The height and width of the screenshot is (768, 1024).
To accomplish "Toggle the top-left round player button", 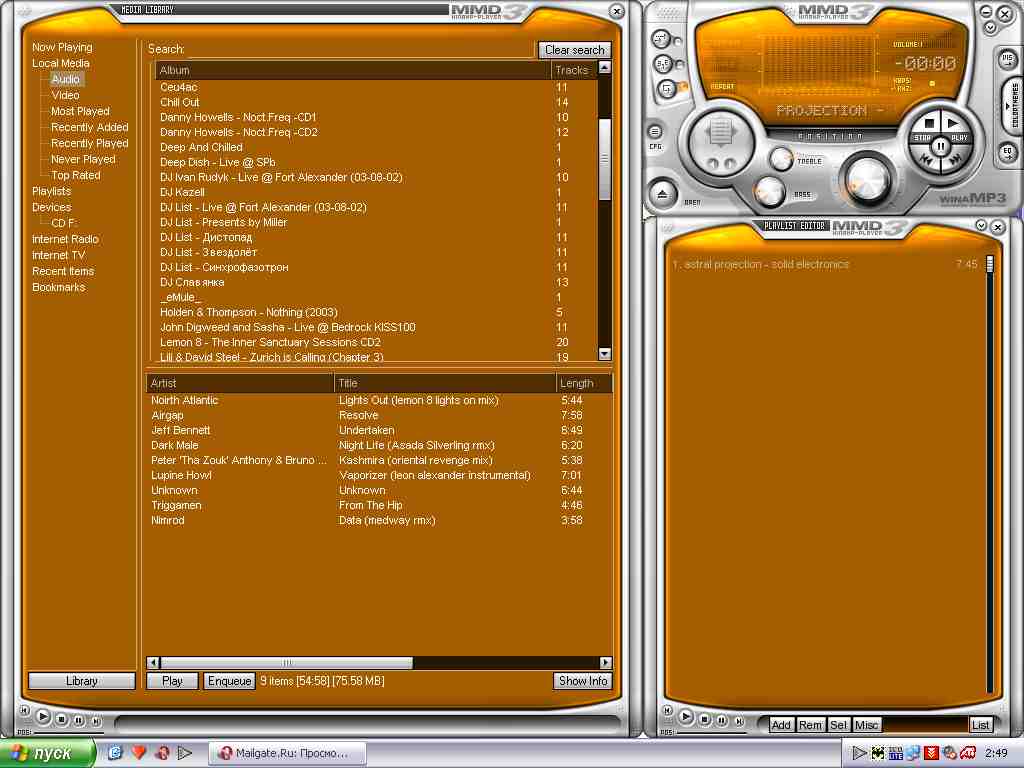I will click(661, 38).
